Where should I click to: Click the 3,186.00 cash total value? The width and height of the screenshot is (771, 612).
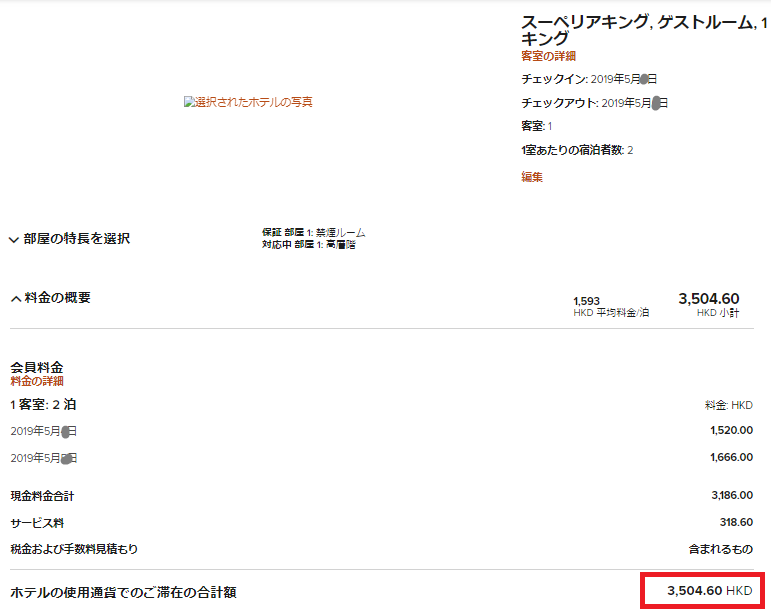[732, 495]
